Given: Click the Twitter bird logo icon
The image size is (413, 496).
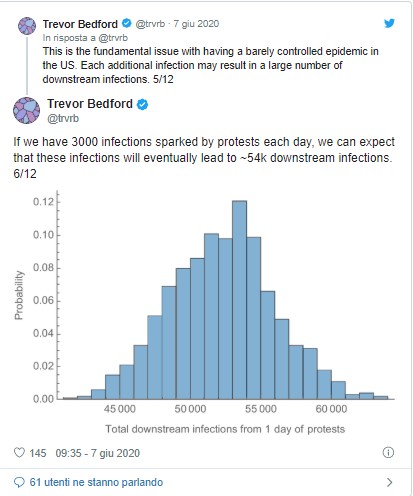Looking at the screenshot, I should pyautogui.click(x=389, y=23).
